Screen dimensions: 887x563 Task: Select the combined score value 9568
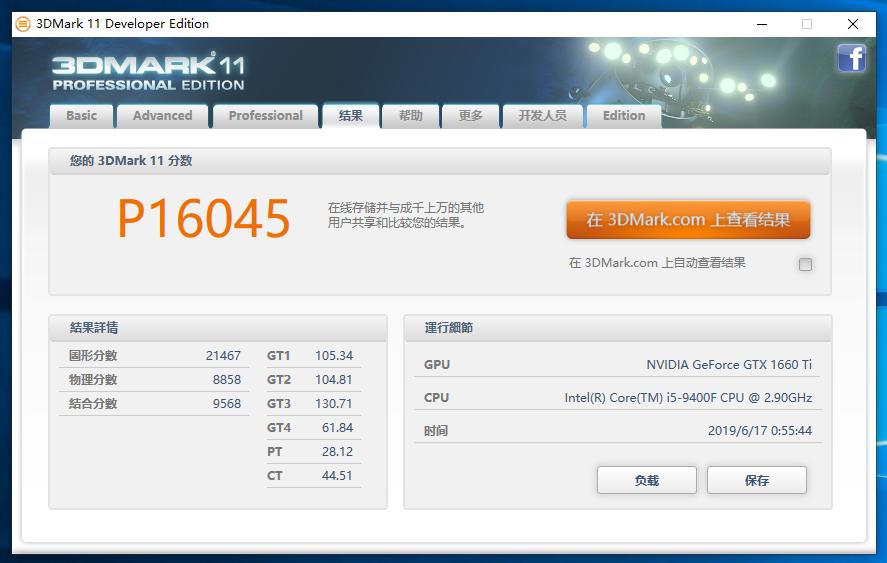point(227,404)
